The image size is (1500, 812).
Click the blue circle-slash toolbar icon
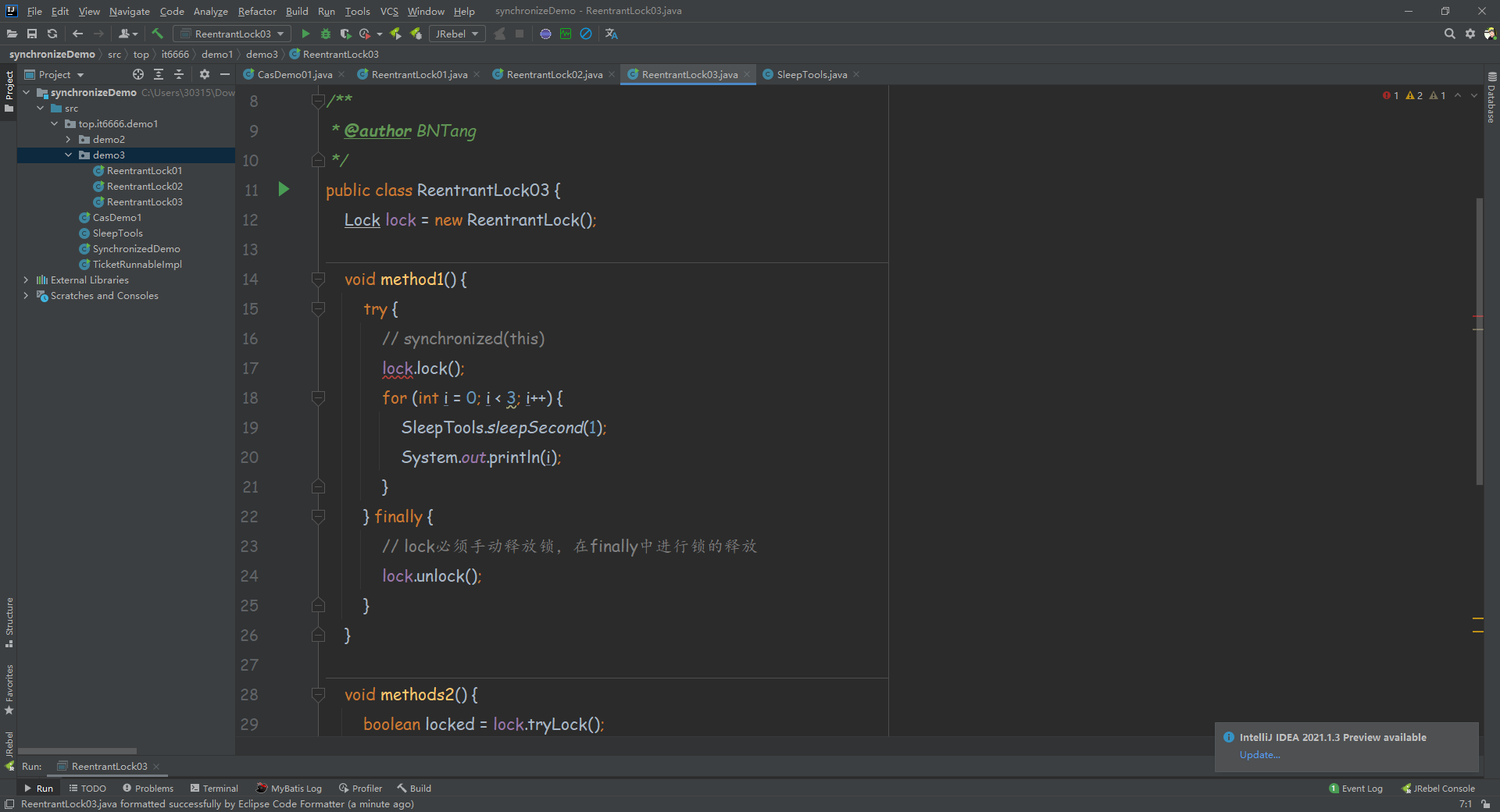point(586,34)
